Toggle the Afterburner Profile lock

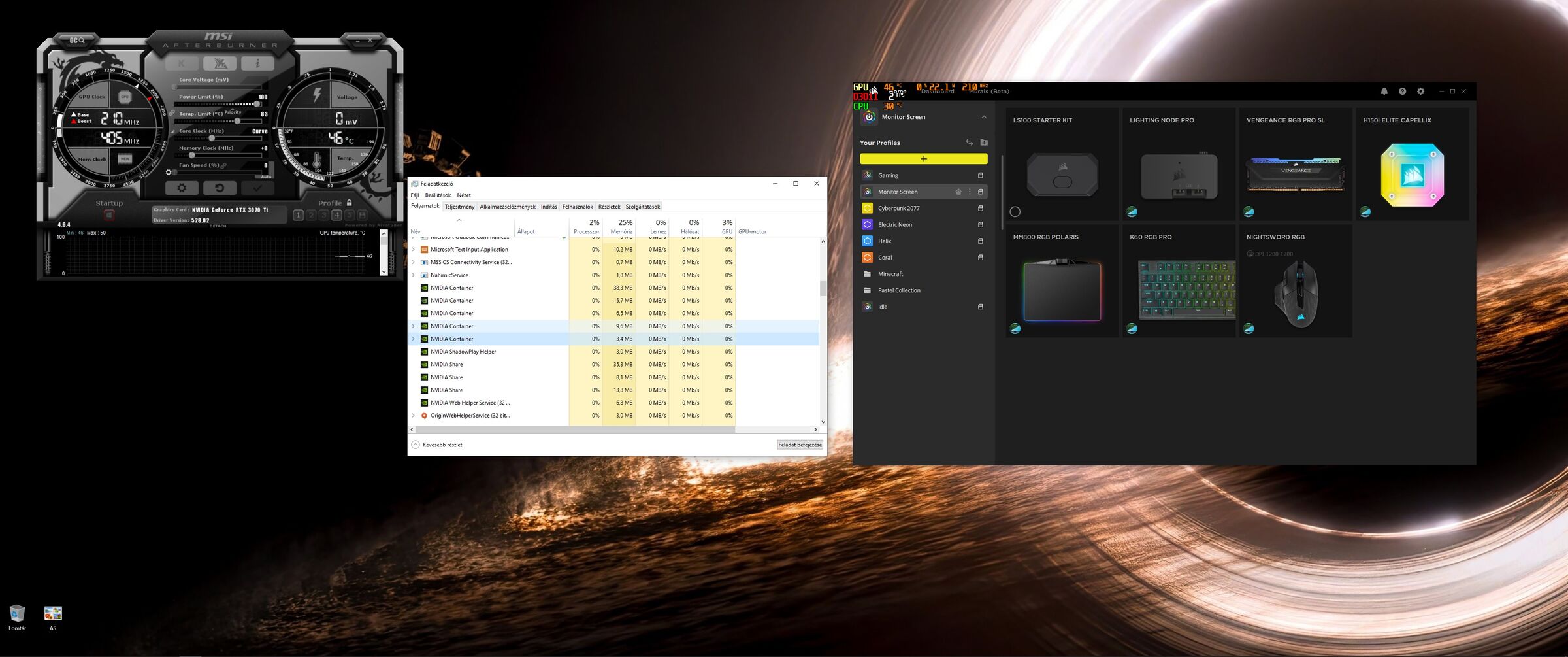[x=350, y=203]
